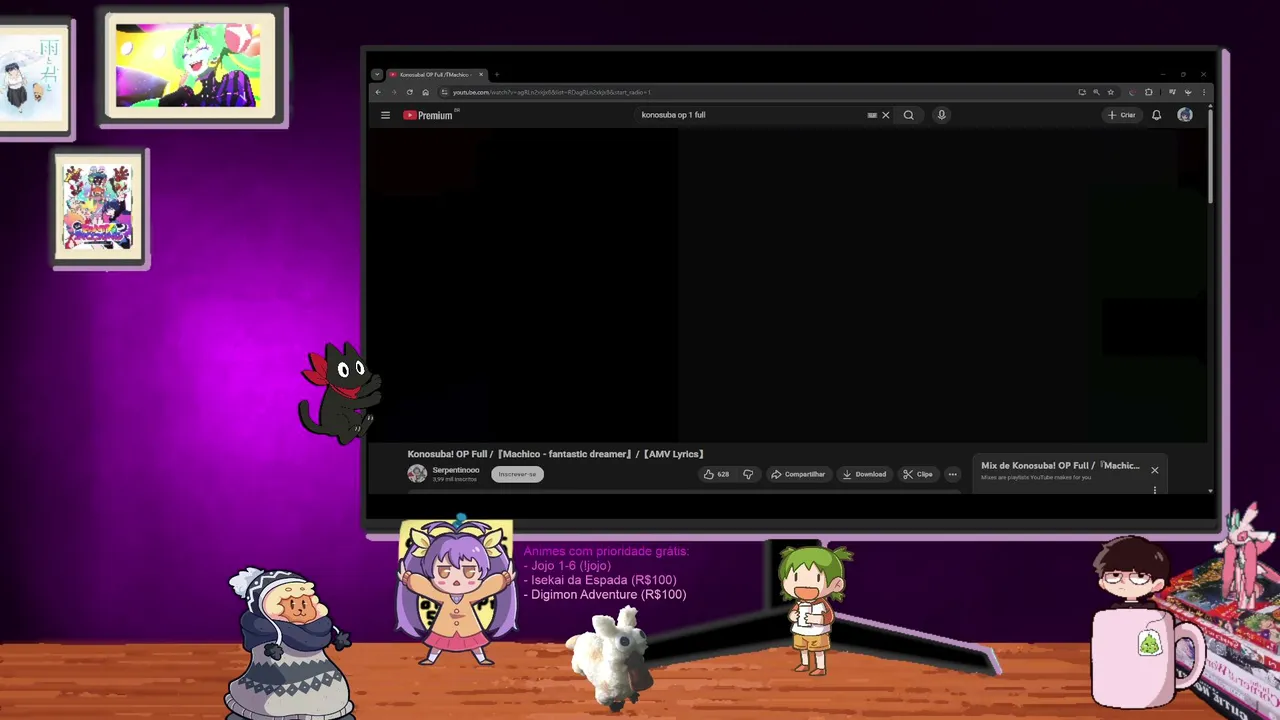
Task: Click the browser home icon
Action: click(425, 92)
